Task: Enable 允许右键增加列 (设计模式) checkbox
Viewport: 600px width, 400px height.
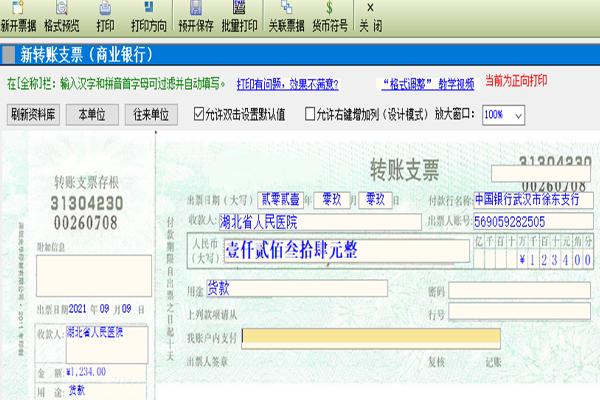Action: coord(310,114)
